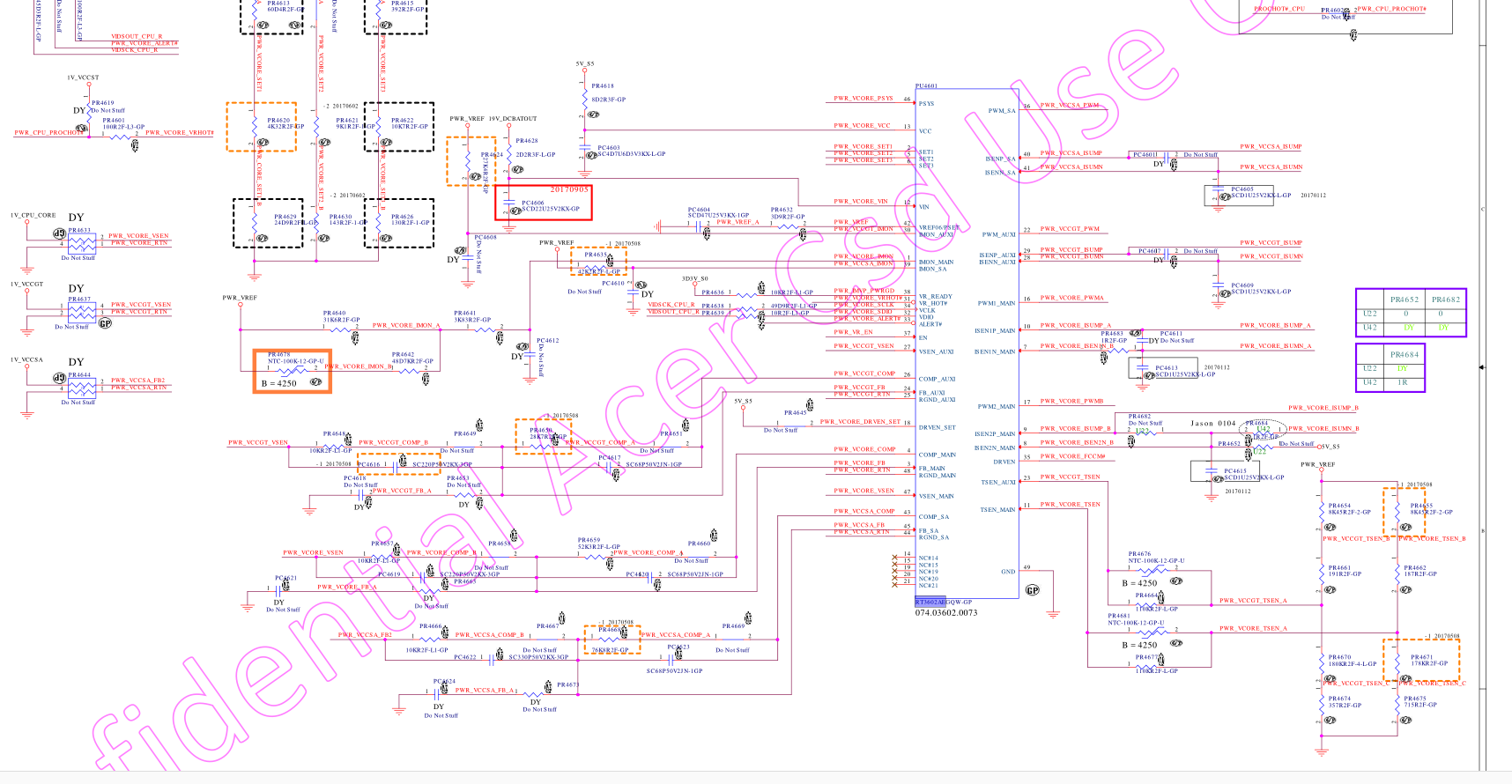
Task: Click resistor PR4659 label
Action: pos(589,540)
